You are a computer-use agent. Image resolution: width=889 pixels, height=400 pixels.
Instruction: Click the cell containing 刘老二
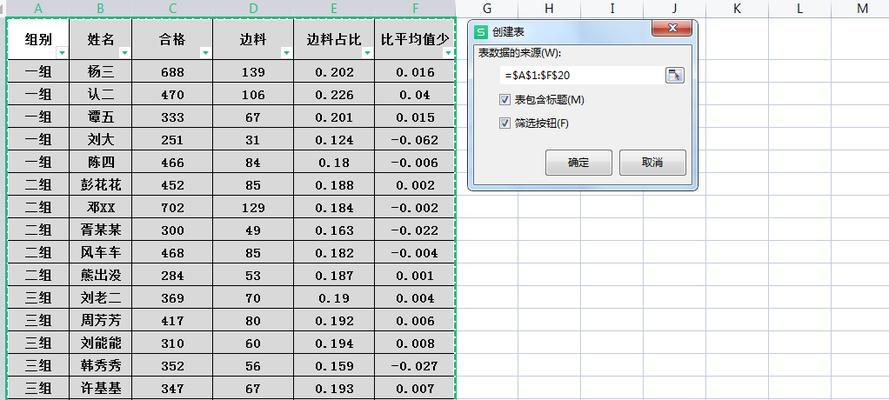pyautogui.click(x=101, y=298)
